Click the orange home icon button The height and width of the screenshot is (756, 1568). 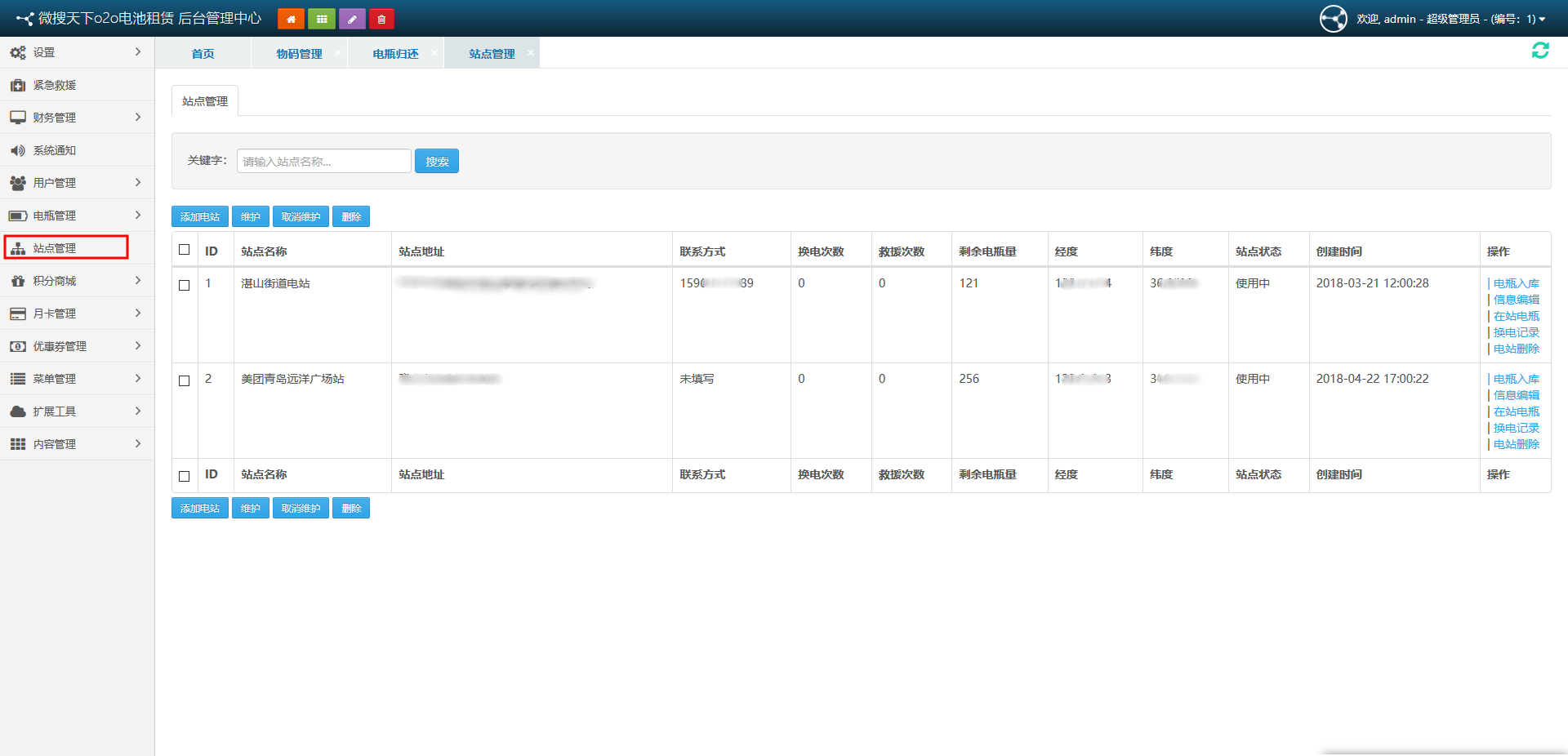(291, 19)
